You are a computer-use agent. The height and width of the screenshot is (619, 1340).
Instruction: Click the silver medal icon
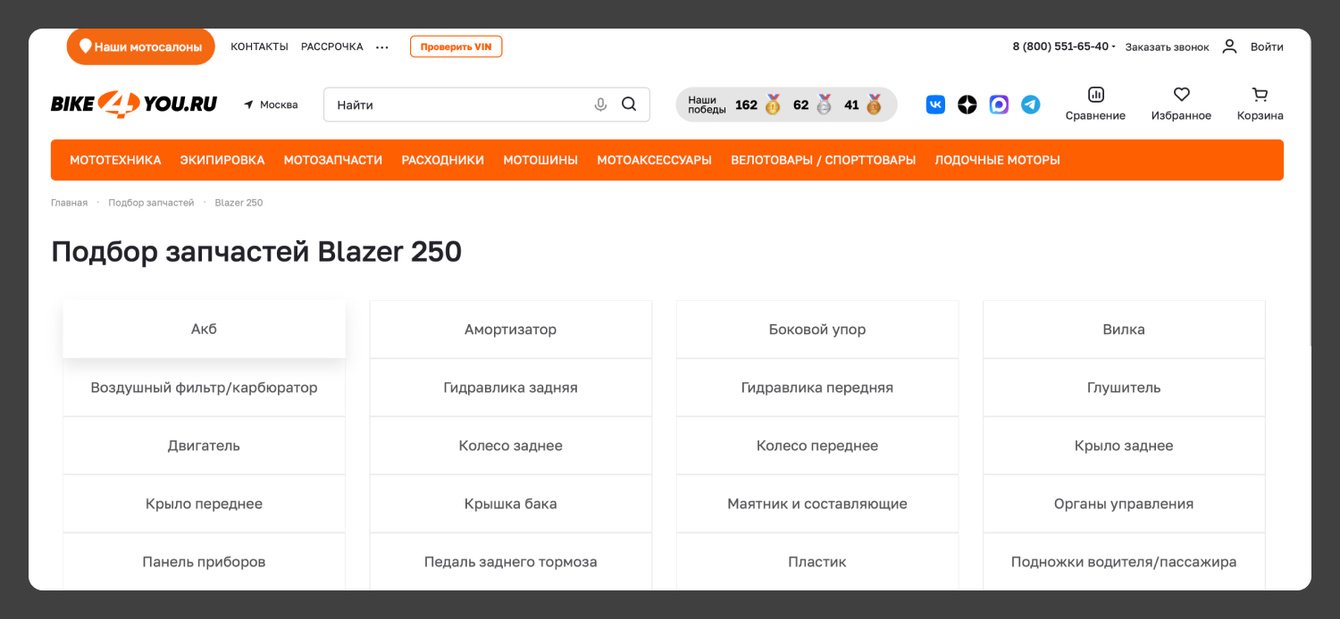point(824,104)
